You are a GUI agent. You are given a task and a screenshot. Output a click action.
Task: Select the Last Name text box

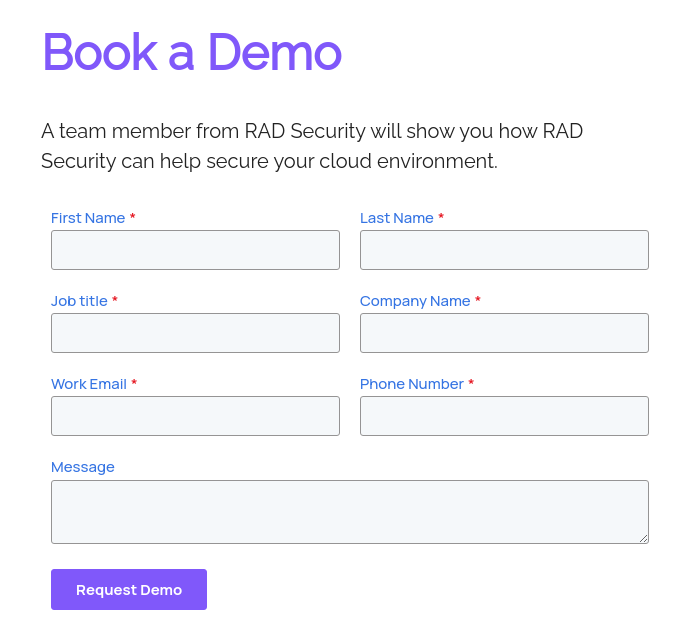(504, 250)
